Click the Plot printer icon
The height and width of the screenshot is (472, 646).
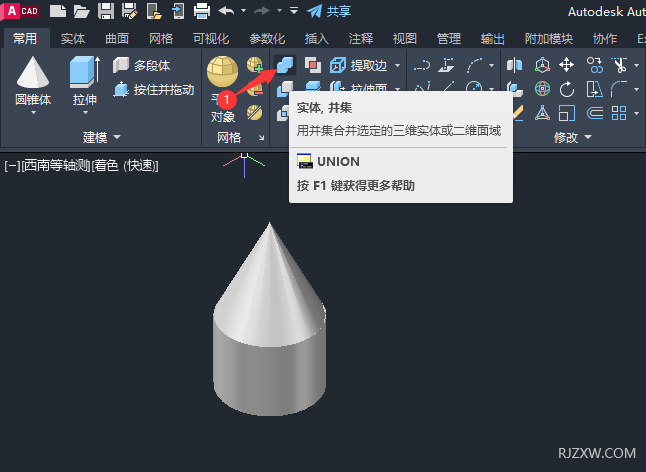(x=202, y=11)
